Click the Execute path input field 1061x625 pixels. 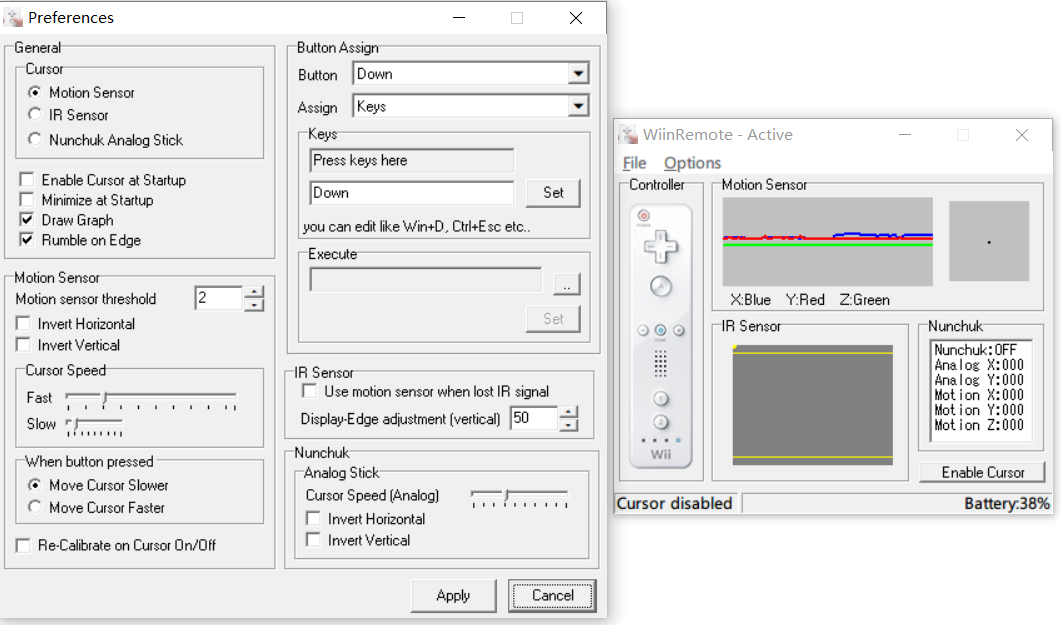click(x=426, y=279)
